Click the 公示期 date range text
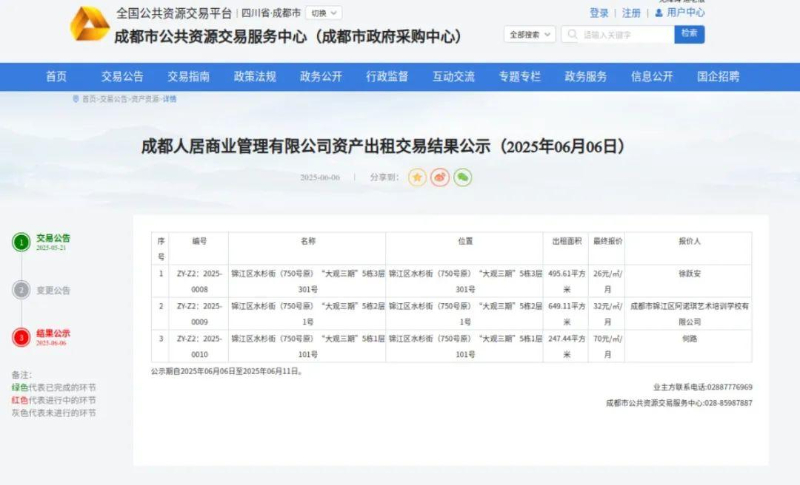 228,371
